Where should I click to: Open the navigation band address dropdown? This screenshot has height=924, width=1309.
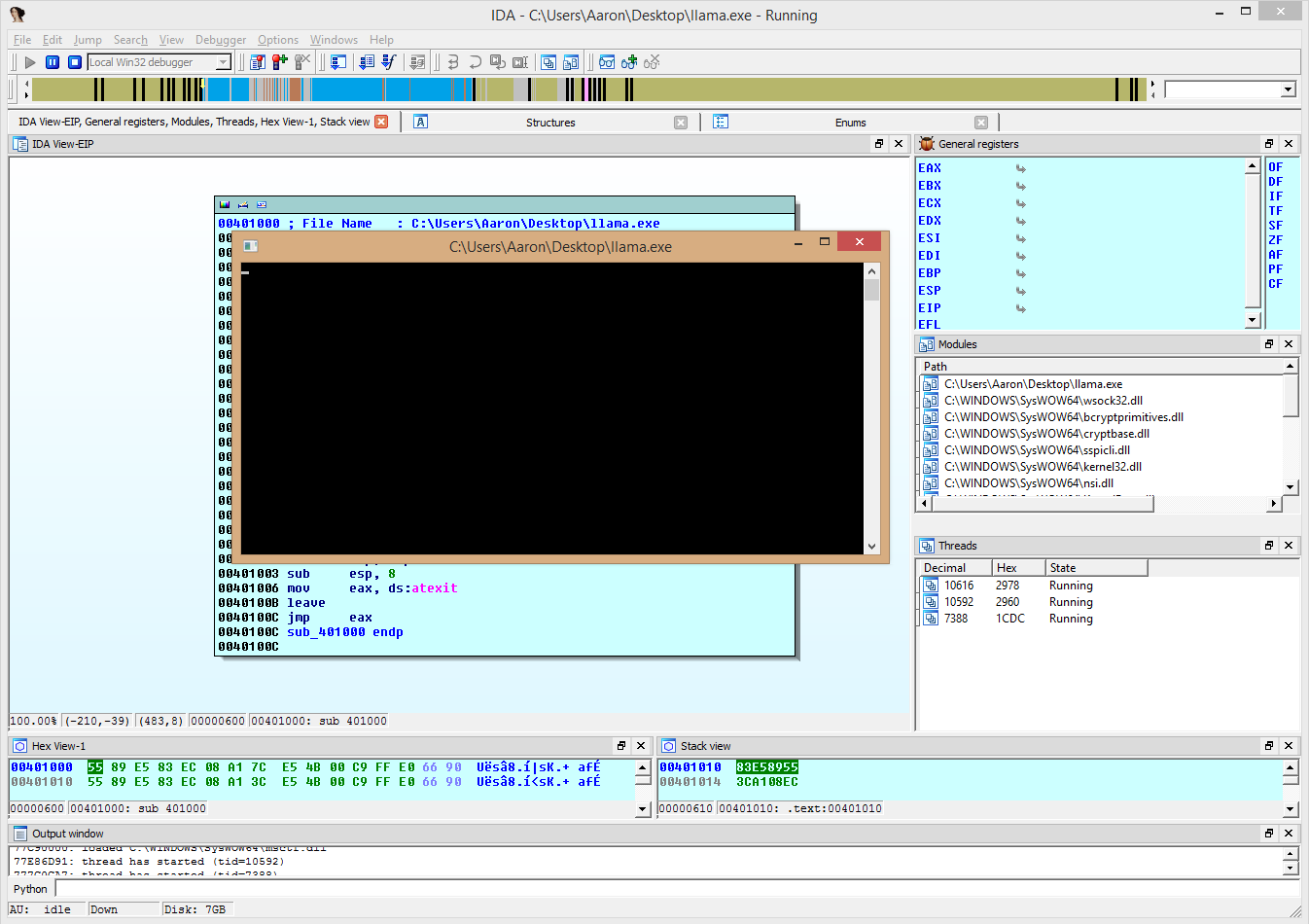click(x=1289, y=89)
